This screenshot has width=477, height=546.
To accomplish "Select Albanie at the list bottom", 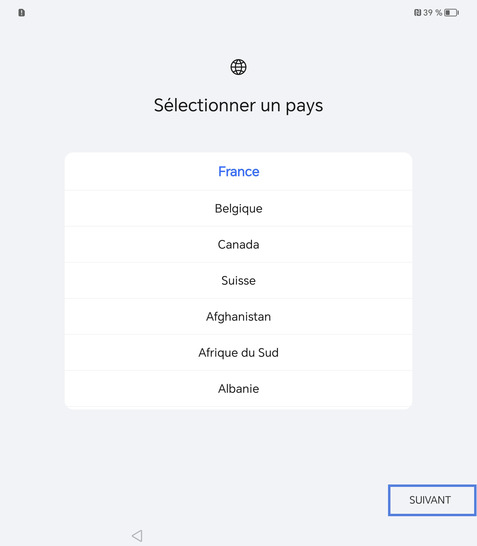I will tap(238, 389).
